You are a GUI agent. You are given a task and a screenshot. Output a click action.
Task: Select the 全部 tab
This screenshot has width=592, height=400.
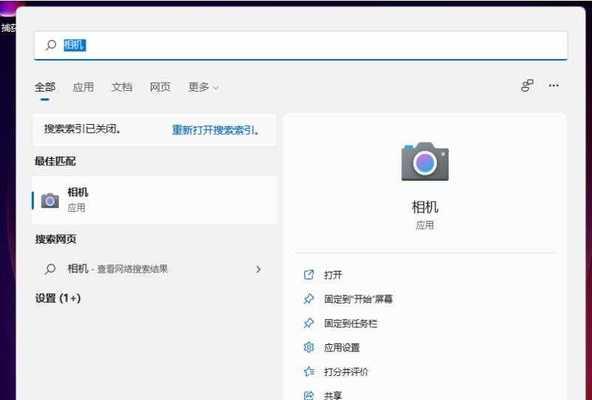coord(45,87)
